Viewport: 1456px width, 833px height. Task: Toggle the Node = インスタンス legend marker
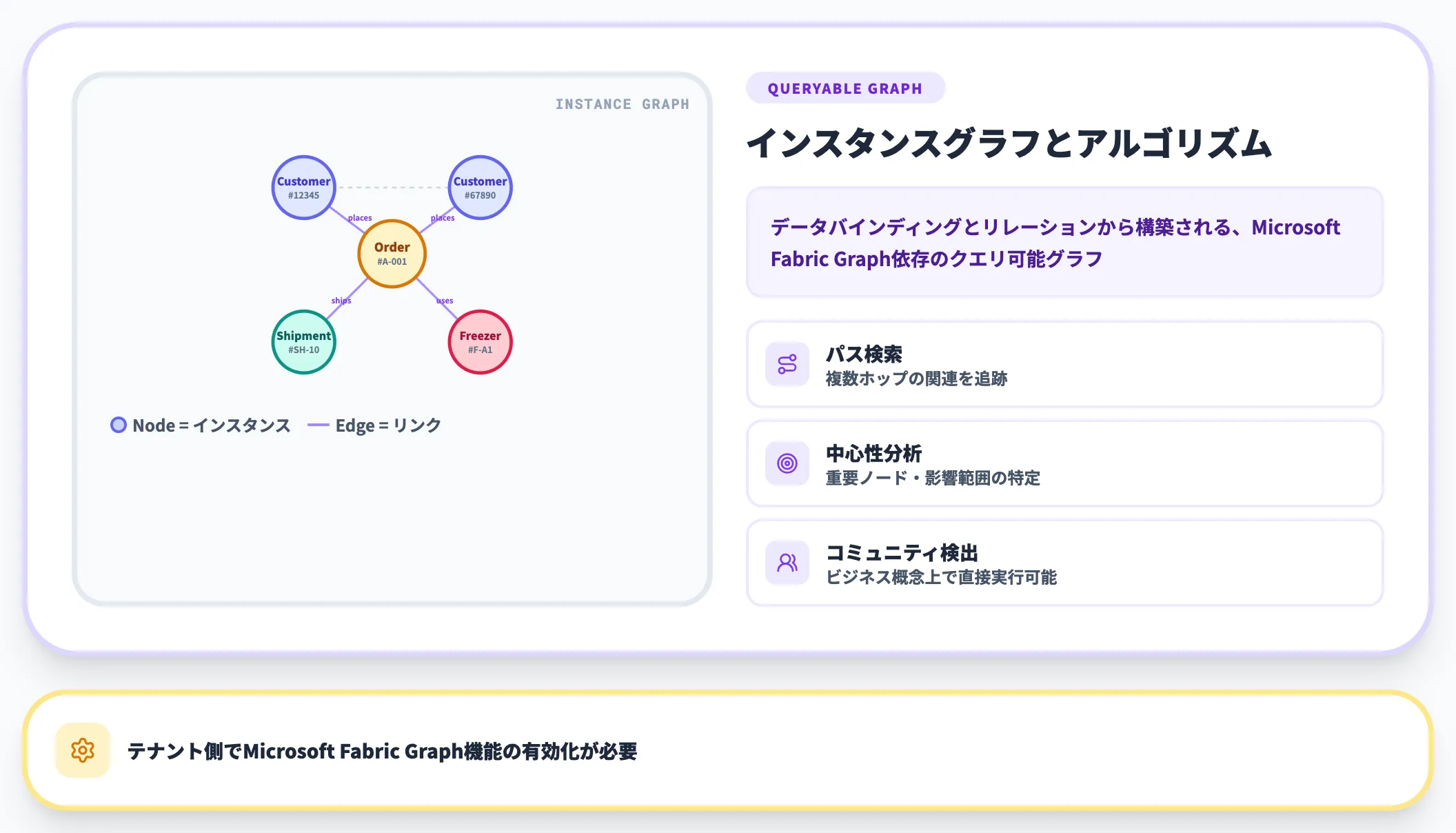pos(119,425)
